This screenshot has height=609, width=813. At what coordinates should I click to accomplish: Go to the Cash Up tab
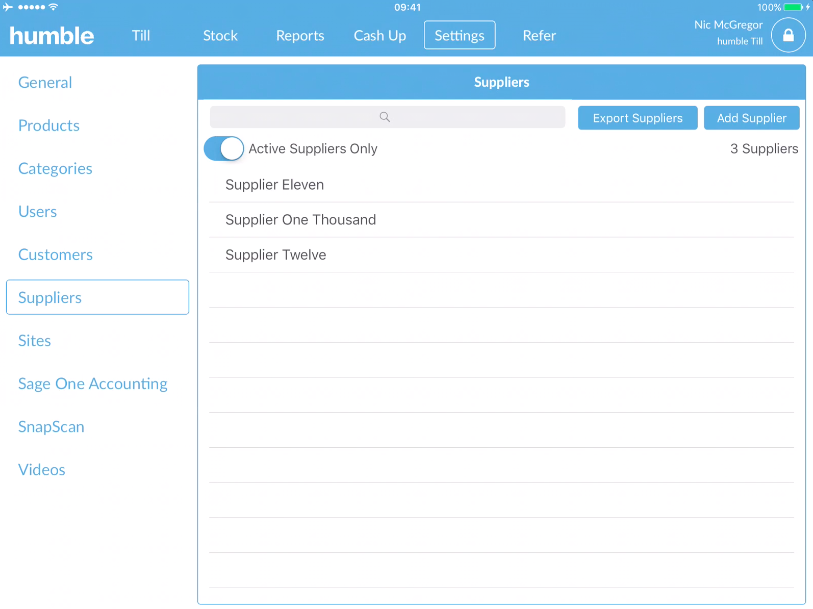(380, 35)
